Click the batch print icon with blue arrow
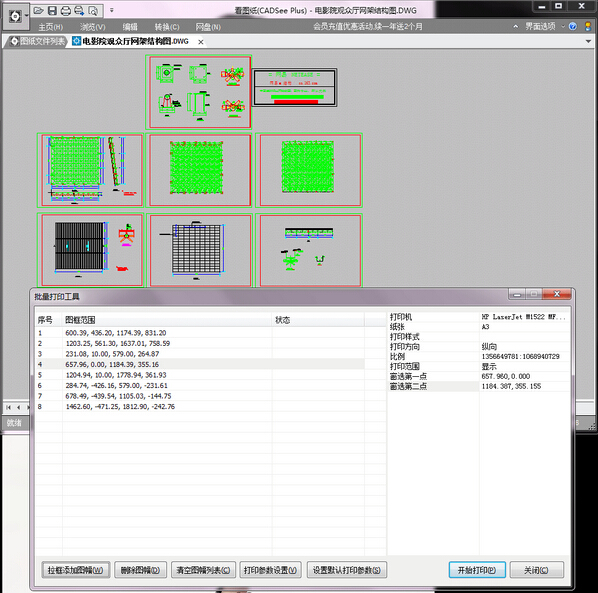 coord(79,11)
